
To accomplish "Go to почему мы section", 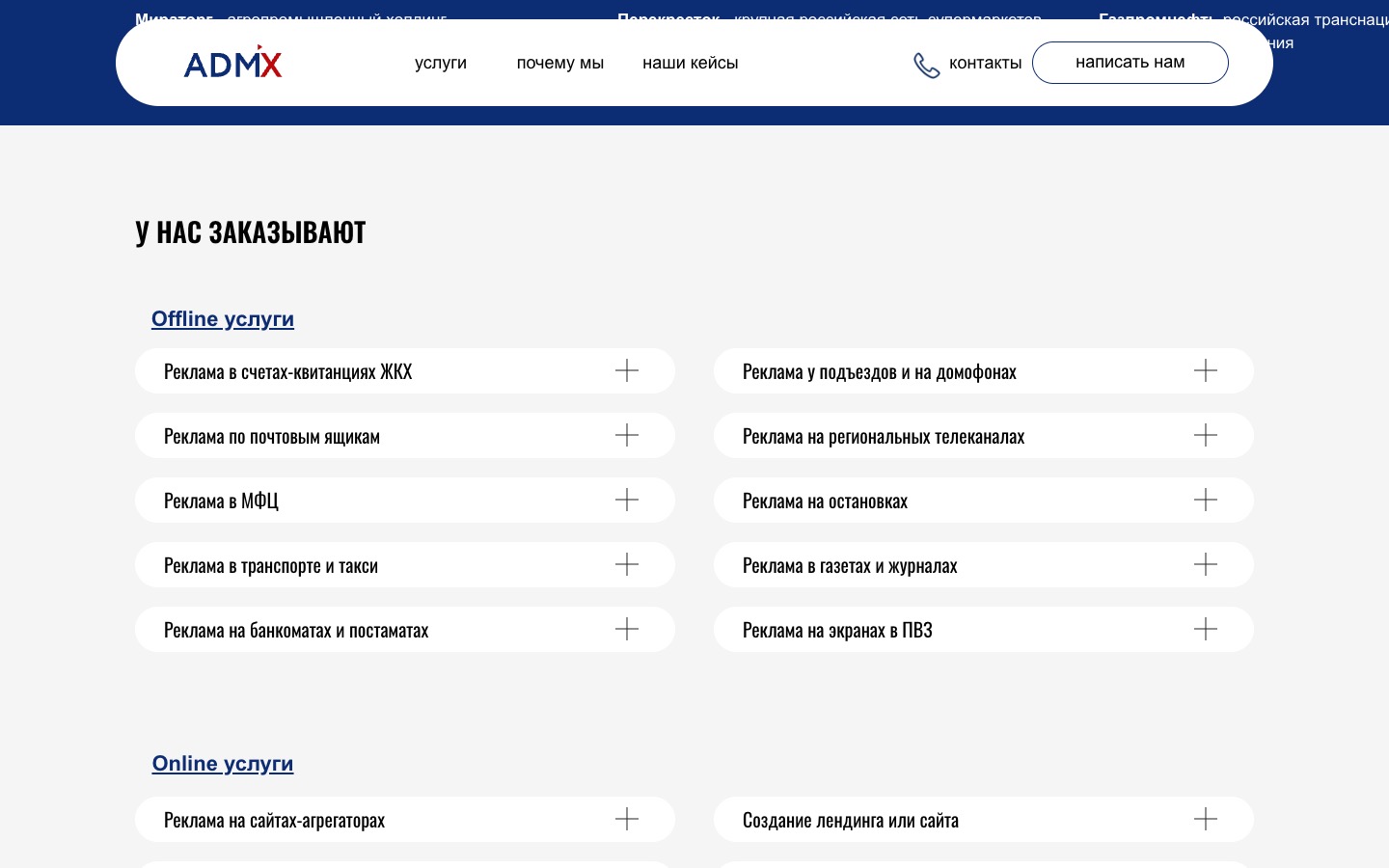I will [x=560, y=63].
